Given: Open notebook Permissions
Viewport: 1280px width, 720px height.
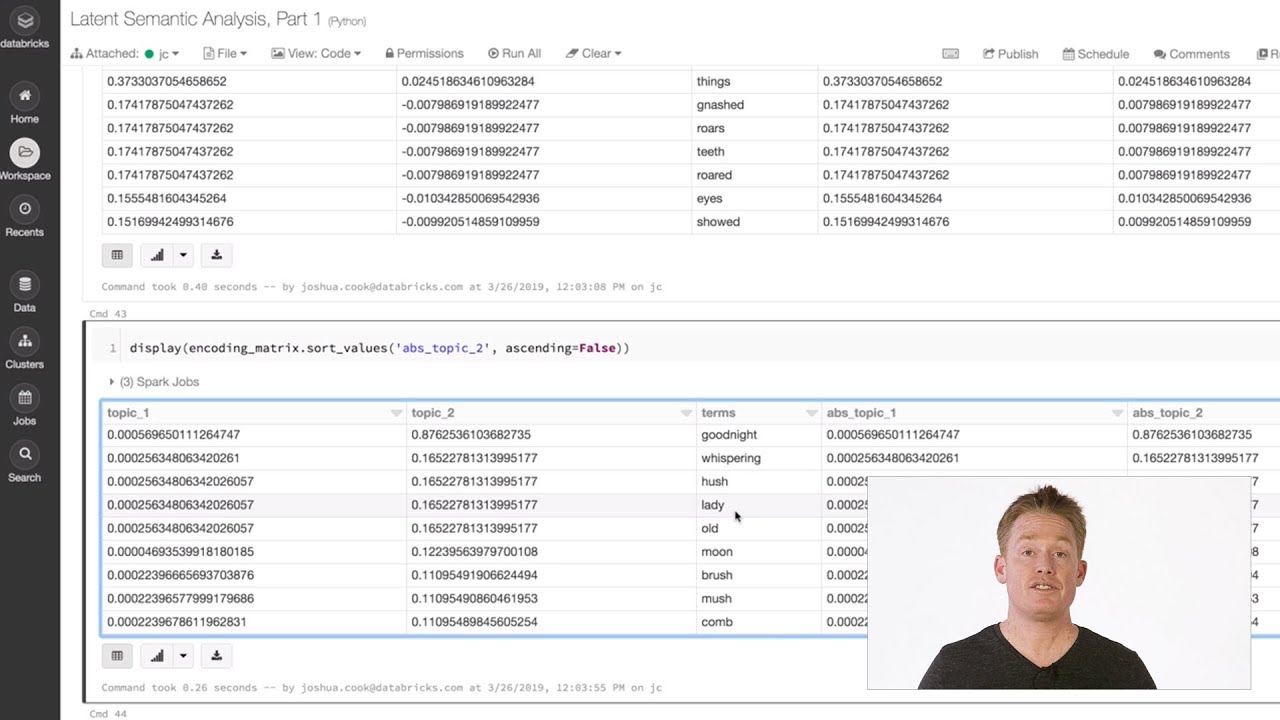Looking at the screenshot, I should pos(422,54).
